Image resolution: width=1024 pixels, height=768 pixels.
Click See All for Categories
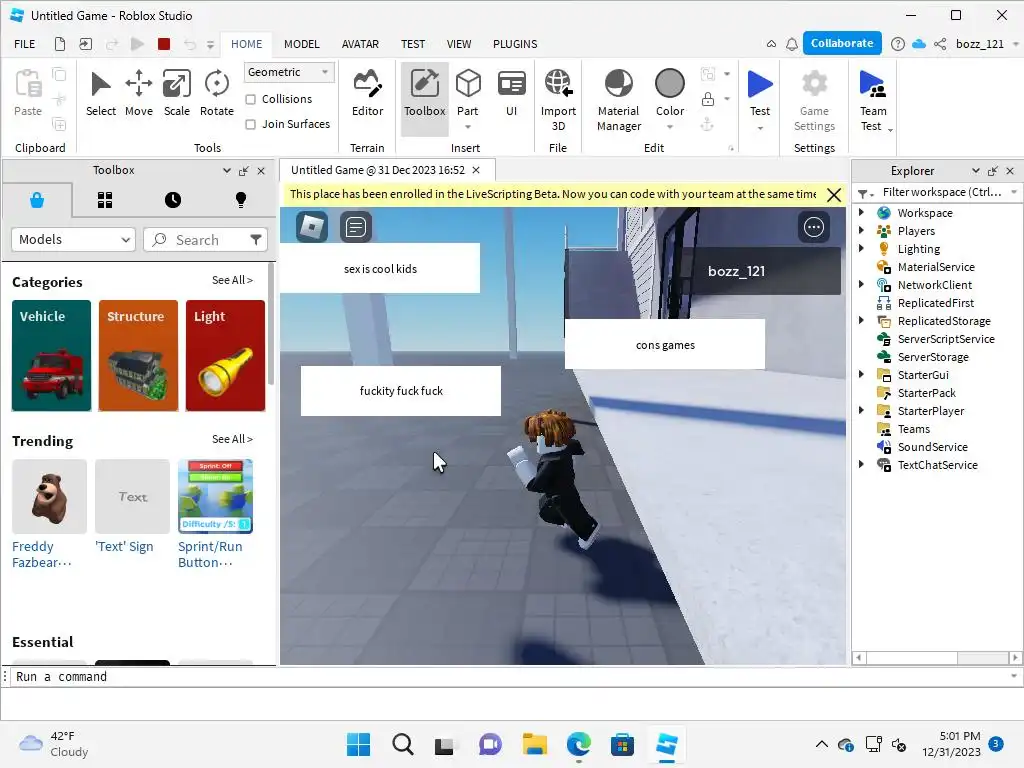click(232, 280)
